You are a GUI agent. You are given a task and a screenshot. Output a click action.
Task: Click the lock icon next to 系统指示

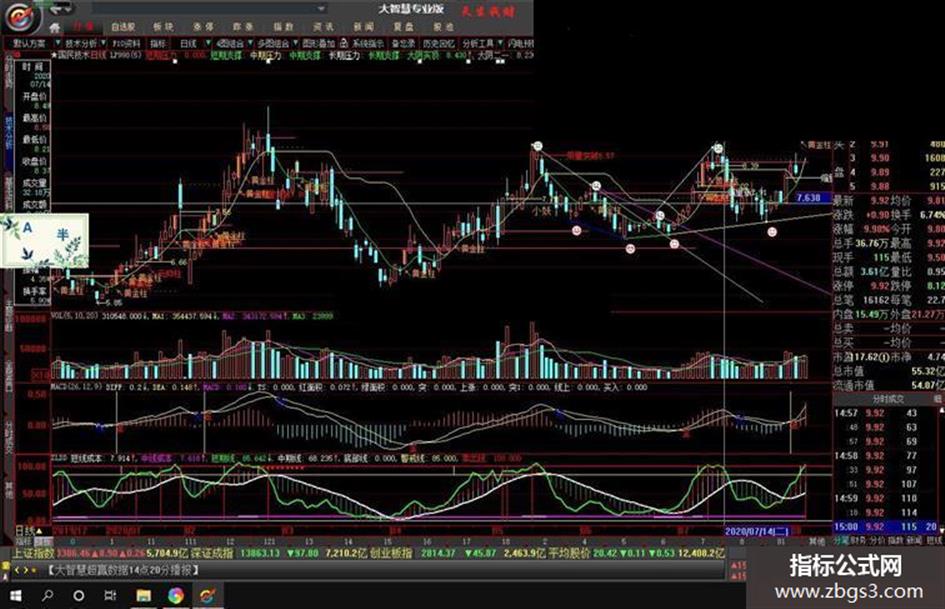[344, 43]
